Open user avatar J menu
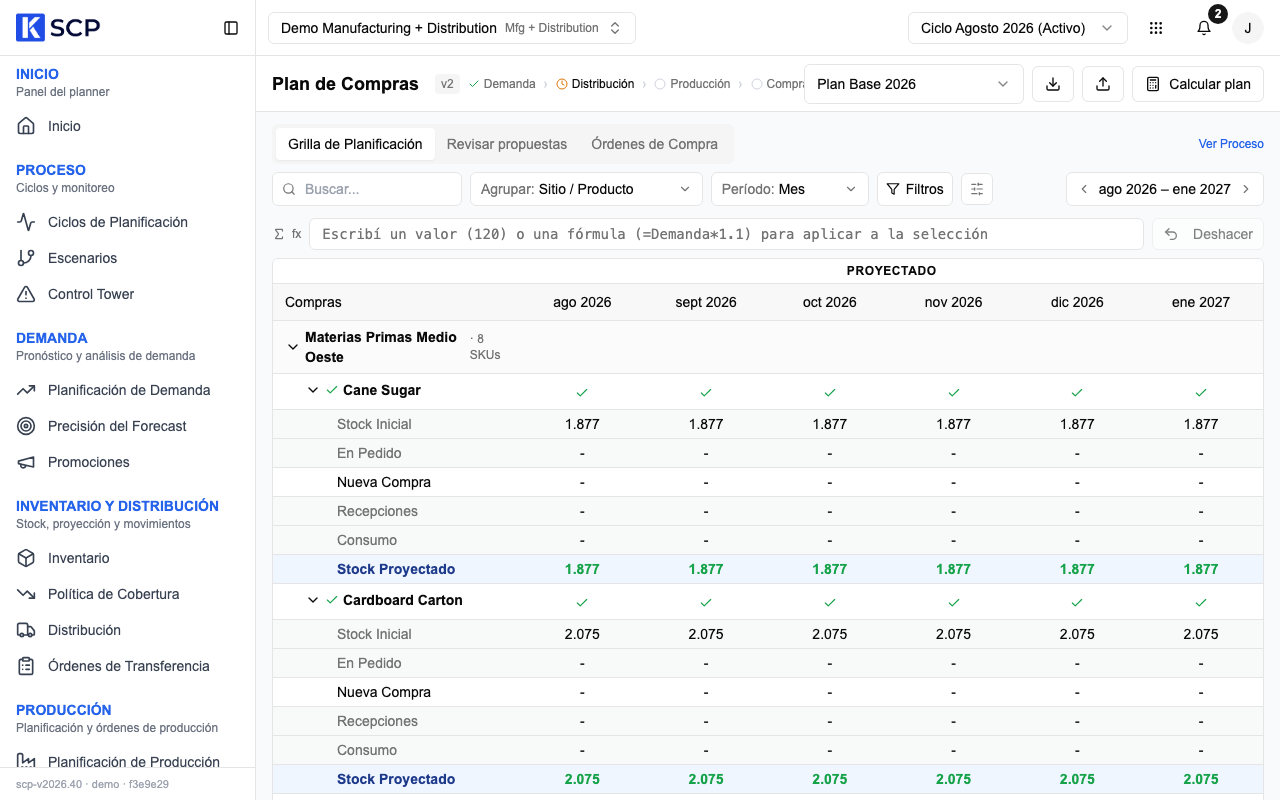 click(1247, 28)
